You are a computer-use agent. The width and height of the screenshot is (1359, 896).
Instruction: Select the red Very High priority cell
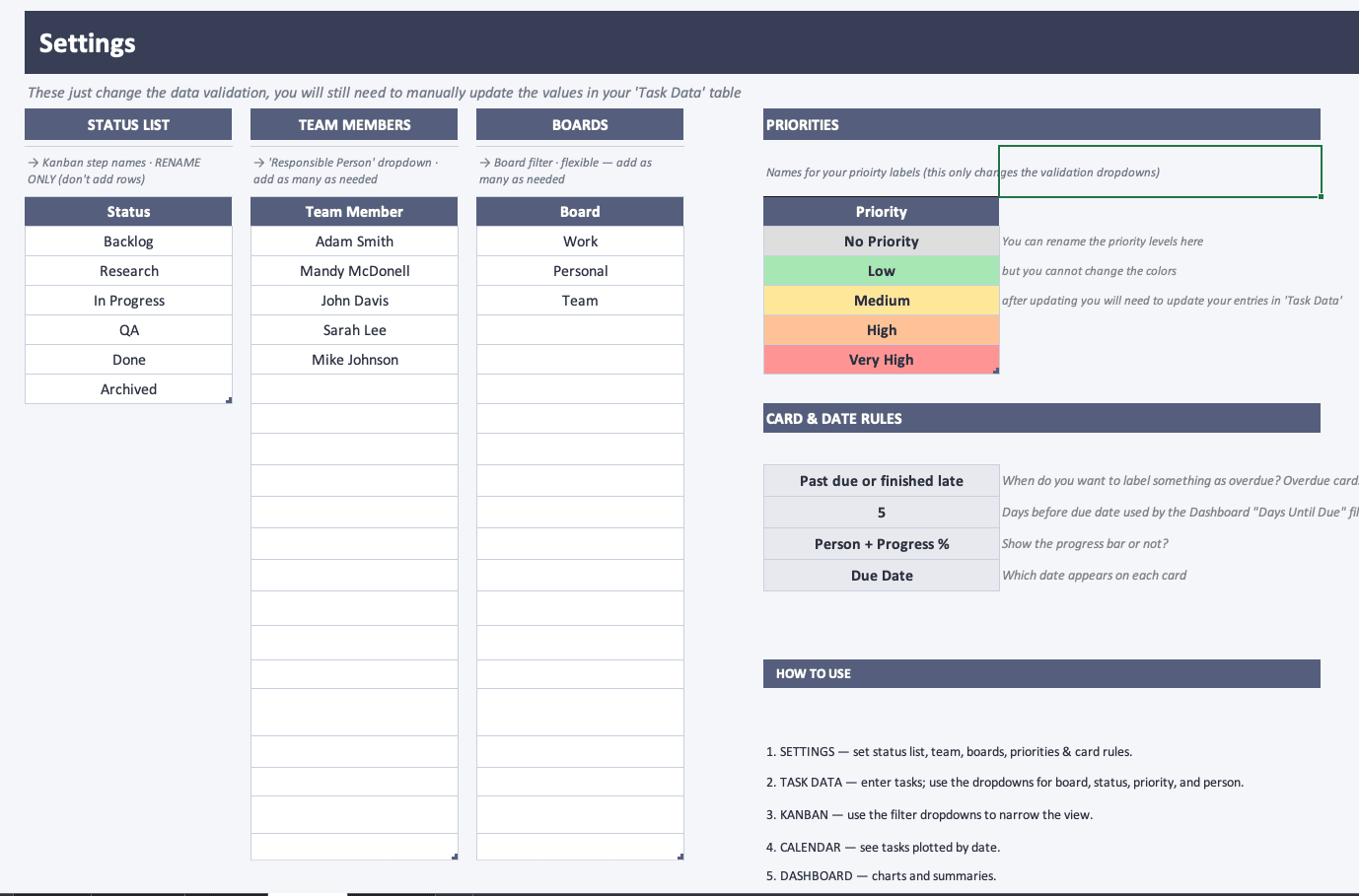(882, 360)
